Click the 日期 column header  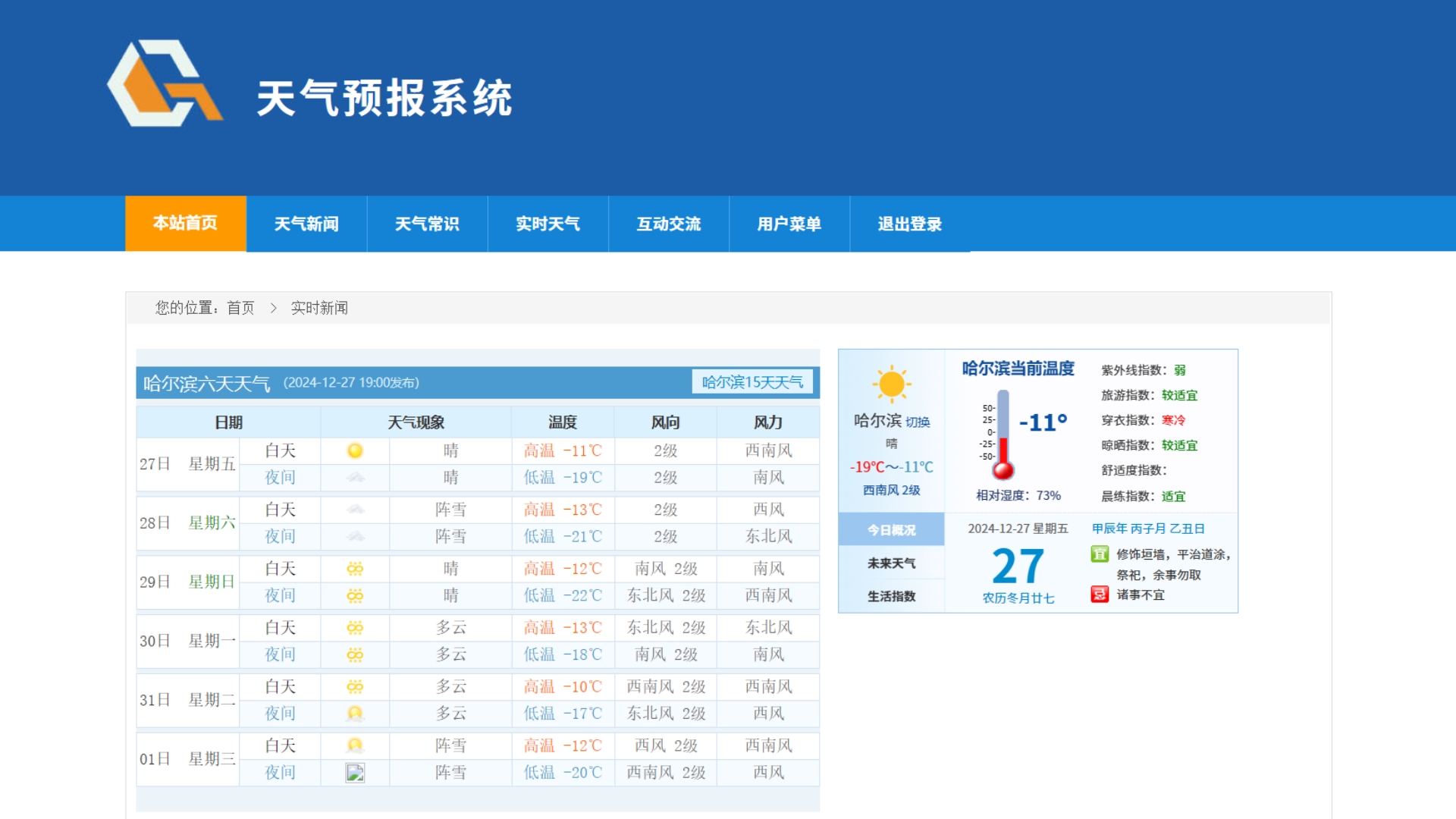pyautogui.click(x=228, y=422)
